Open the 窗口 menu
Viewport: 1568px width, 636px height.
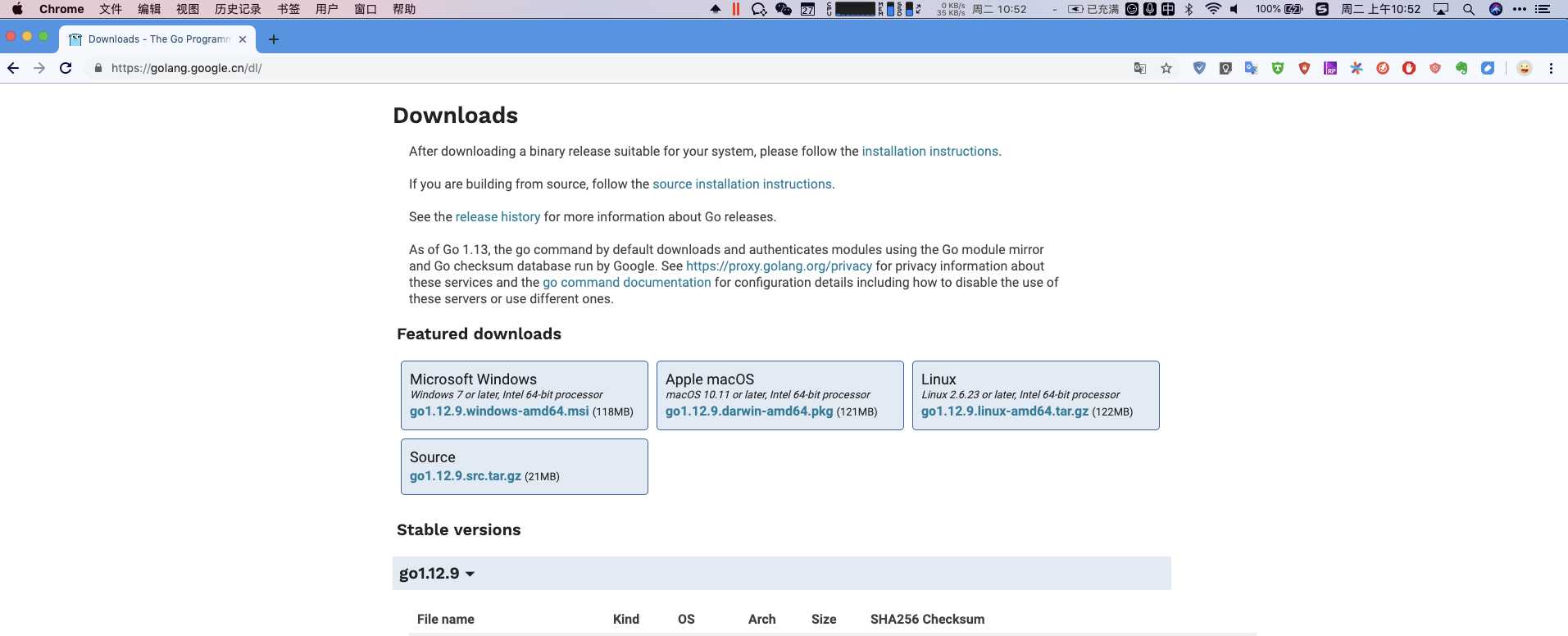click(x=366, y=9)
